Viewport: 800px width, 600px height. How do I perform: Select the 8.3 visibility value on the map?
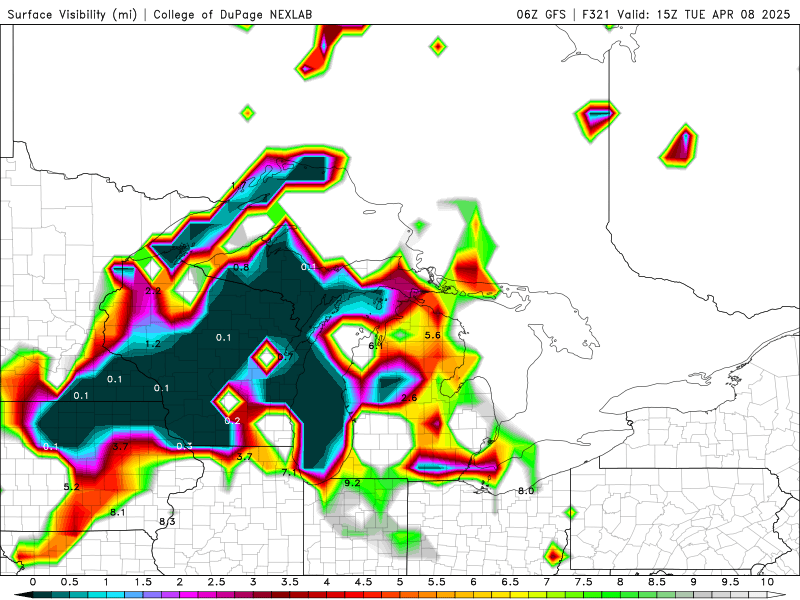coord(167,521)
